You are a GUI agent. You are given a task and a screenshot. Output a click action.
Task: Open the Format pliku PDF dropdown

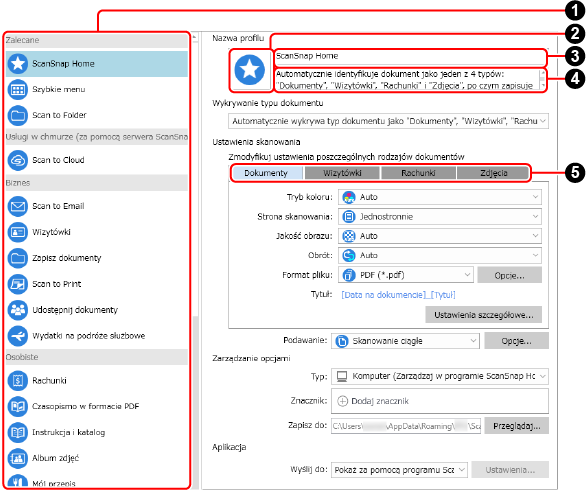pos(405,275)
